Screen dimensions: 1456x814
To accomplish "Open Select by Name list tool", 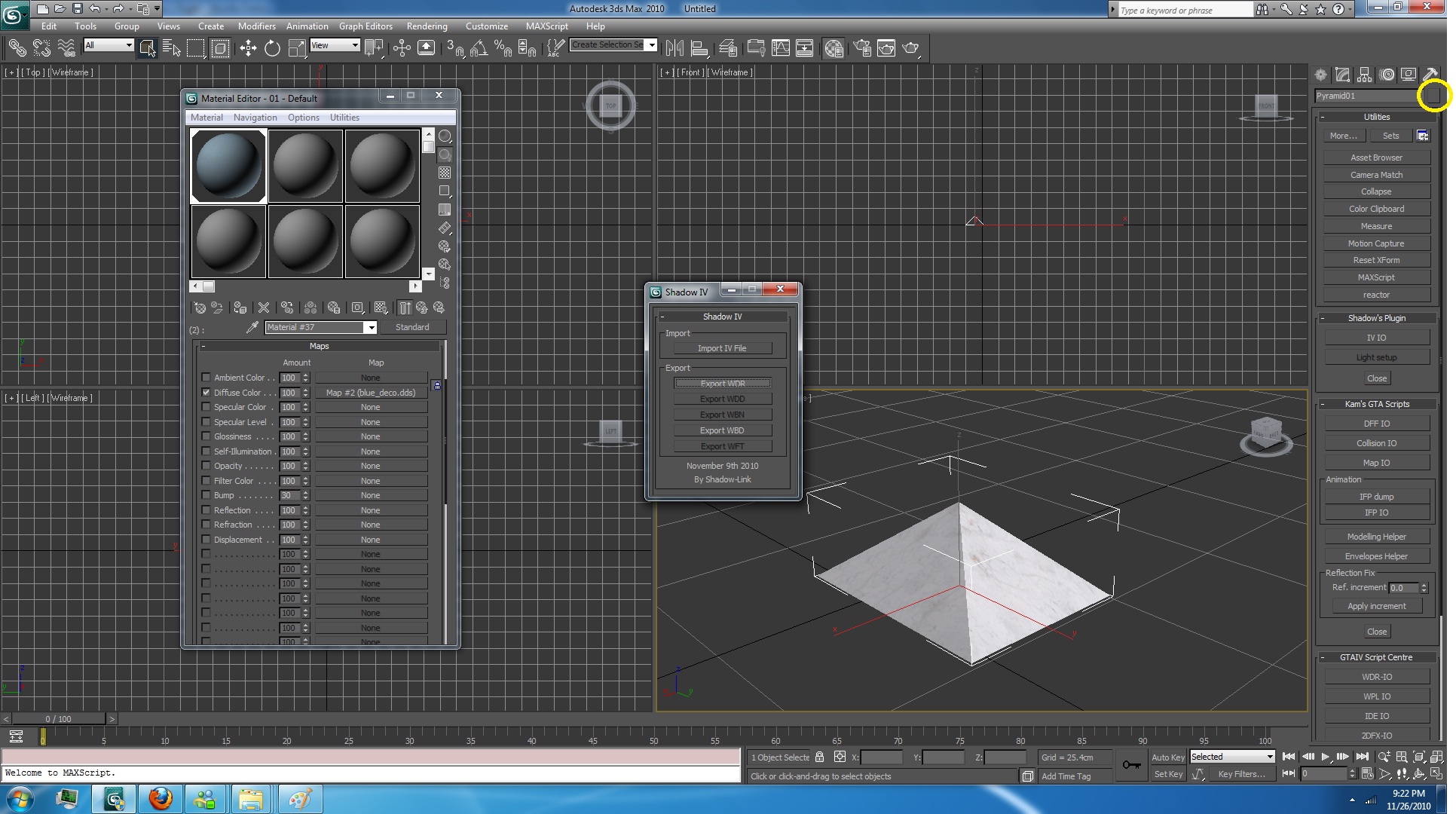I will 171,48.
